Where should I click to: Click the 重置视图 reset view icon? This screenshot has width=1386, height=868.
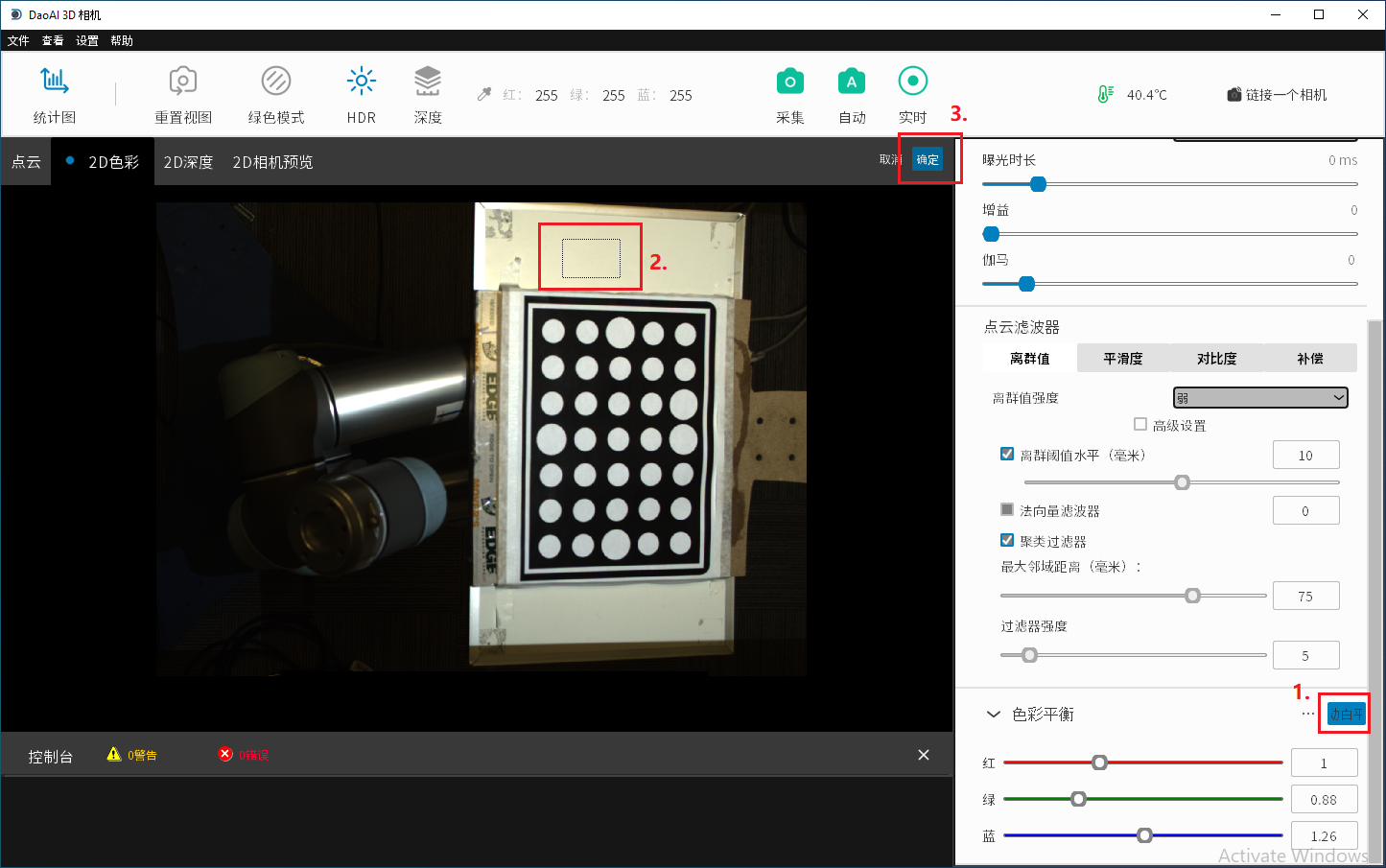coord(182,82)
